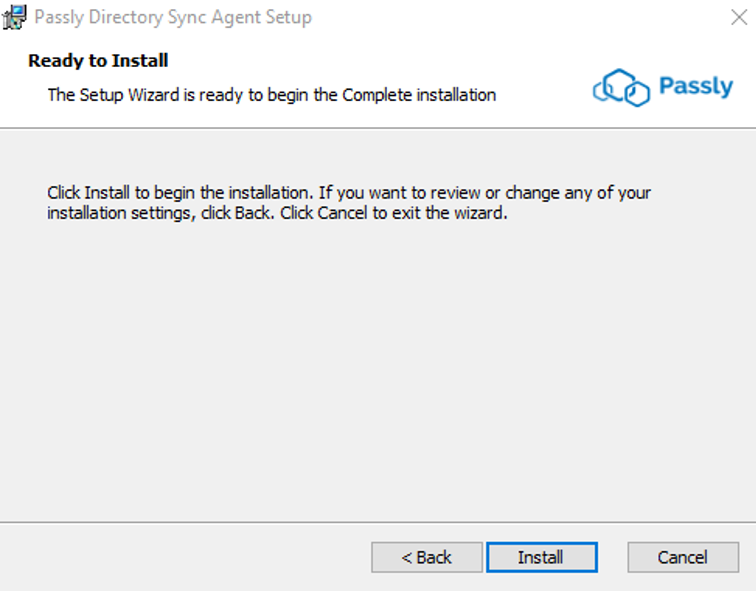This screenshot has width=756, height=591.
Task: Click empty space left of Back button
Action: click(185, 557)
